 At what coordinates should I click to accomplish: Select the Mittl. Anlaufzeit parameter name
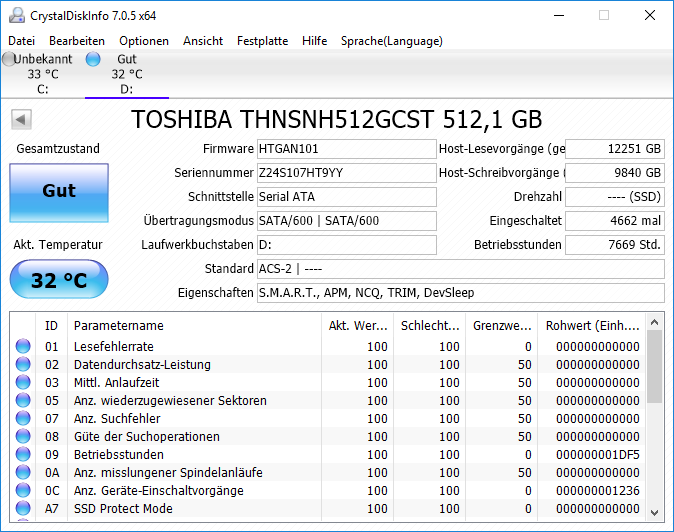116,382
